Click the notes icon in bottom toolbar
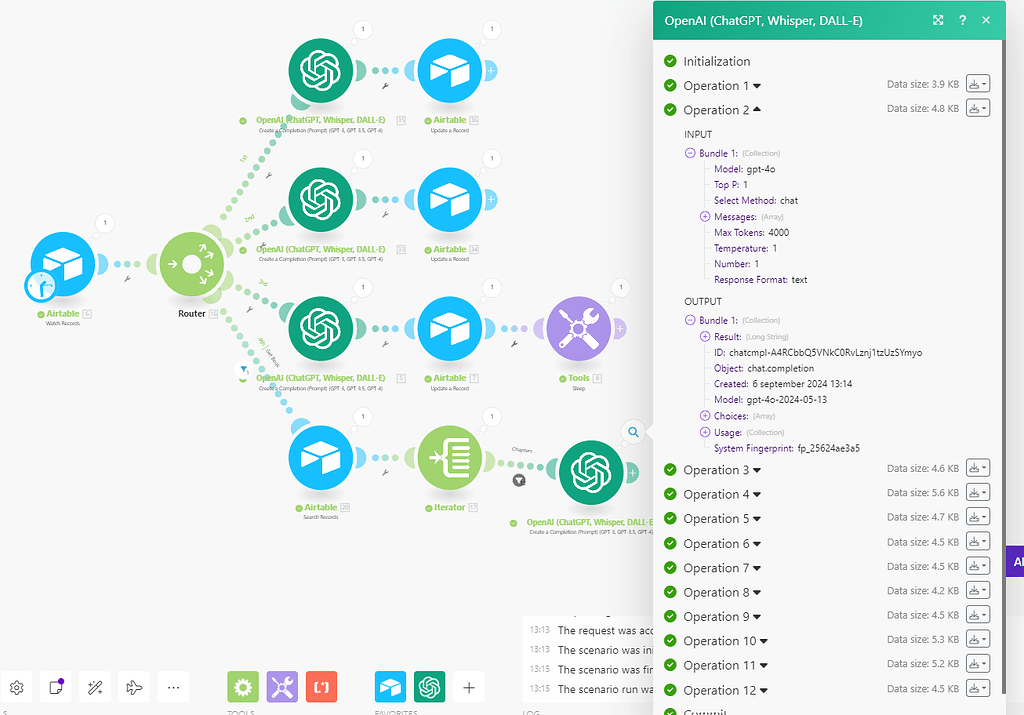 point(56,687)
